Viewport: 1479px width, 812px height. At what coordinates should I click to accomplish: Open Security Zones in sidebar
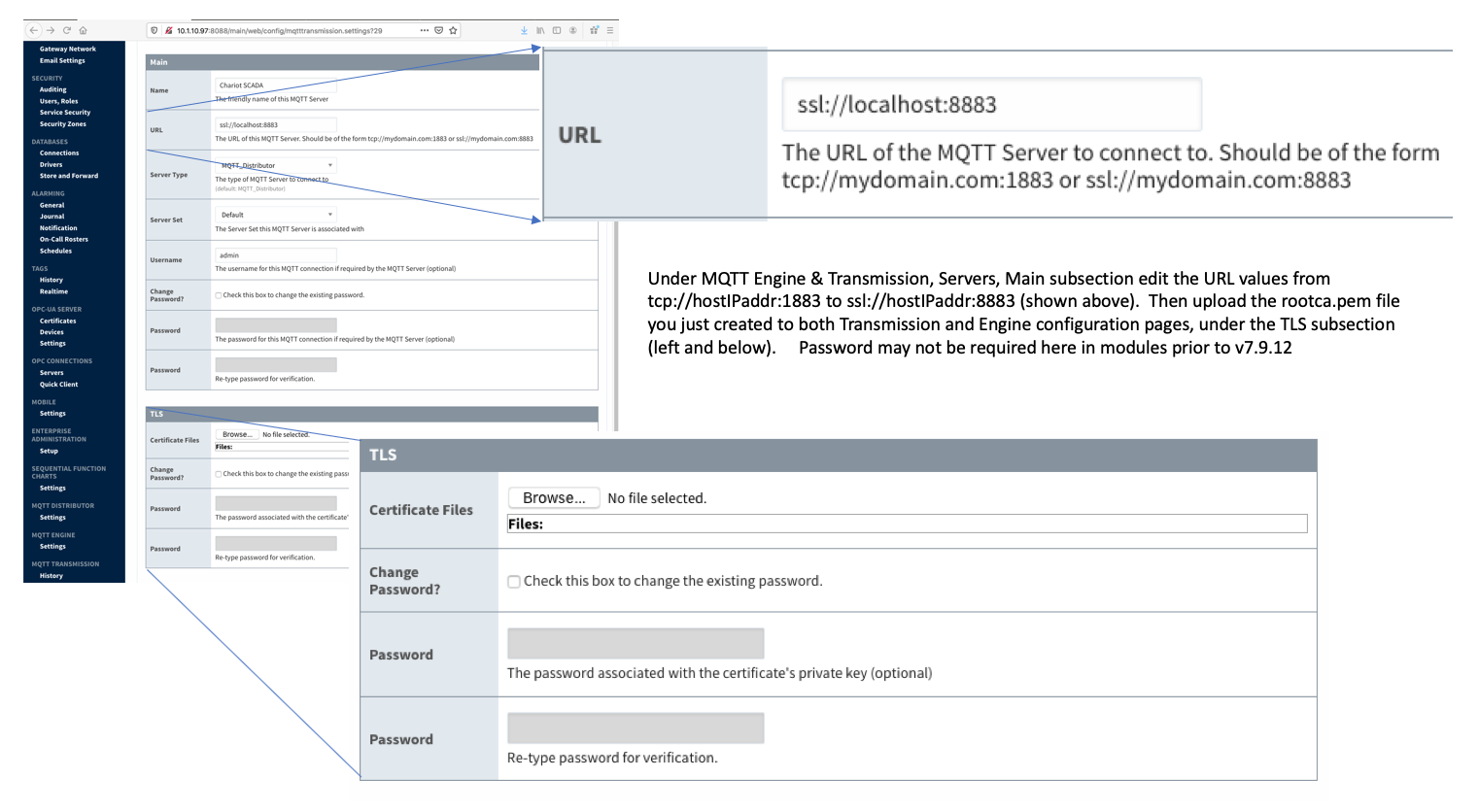tap(63, 124)
